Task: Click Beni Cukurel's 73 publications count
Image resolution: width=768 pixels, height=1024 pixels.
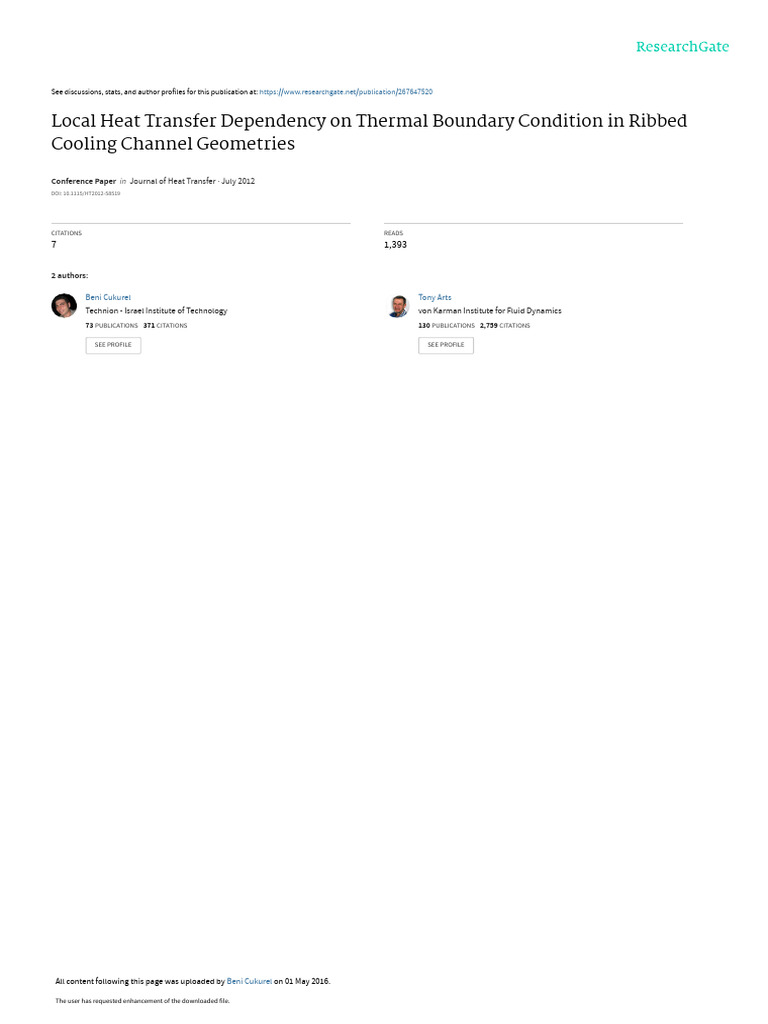Action: (x=111, y=326)
